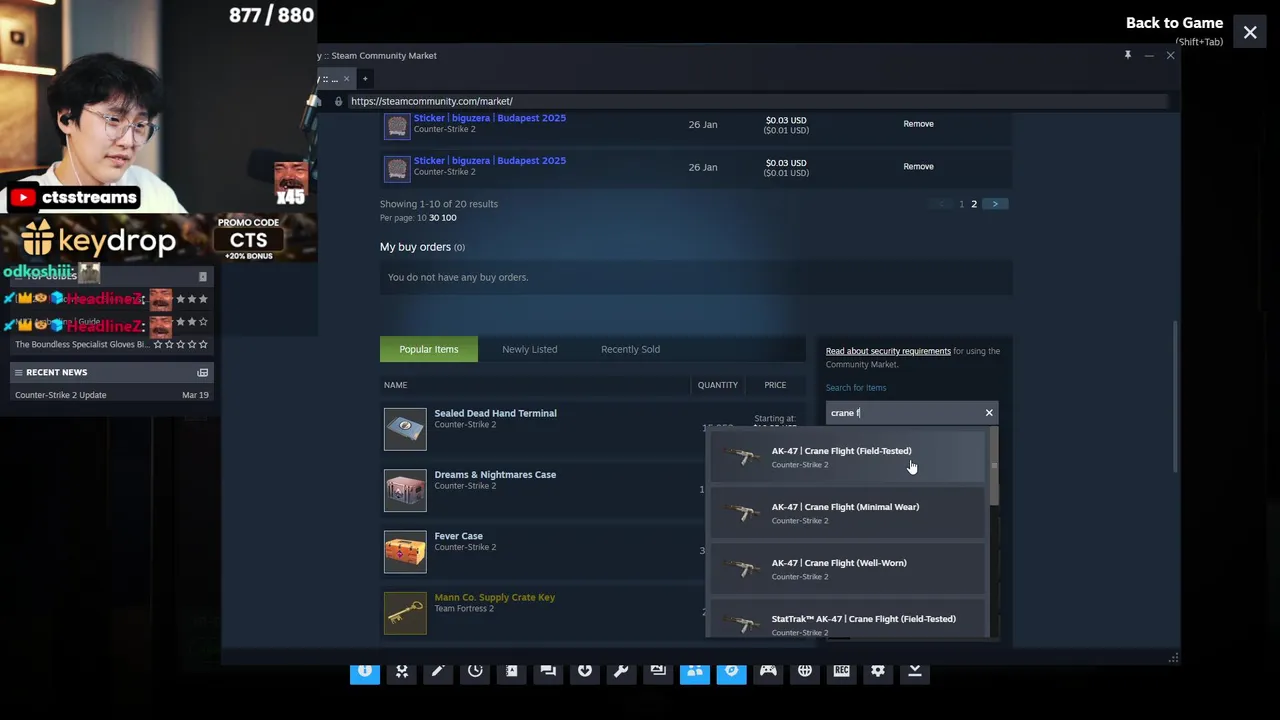The height and width of the screenshot is (720, 1280).
Task: Open the Fever Case listing
Action: tap(458, 536)
